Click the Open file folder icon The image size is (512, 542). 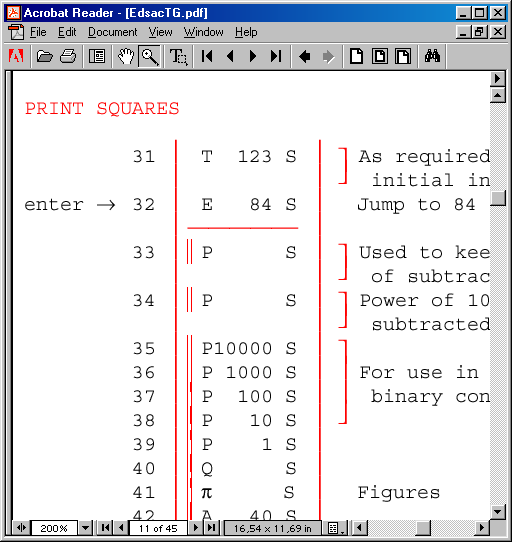click(x=45, y=56)
